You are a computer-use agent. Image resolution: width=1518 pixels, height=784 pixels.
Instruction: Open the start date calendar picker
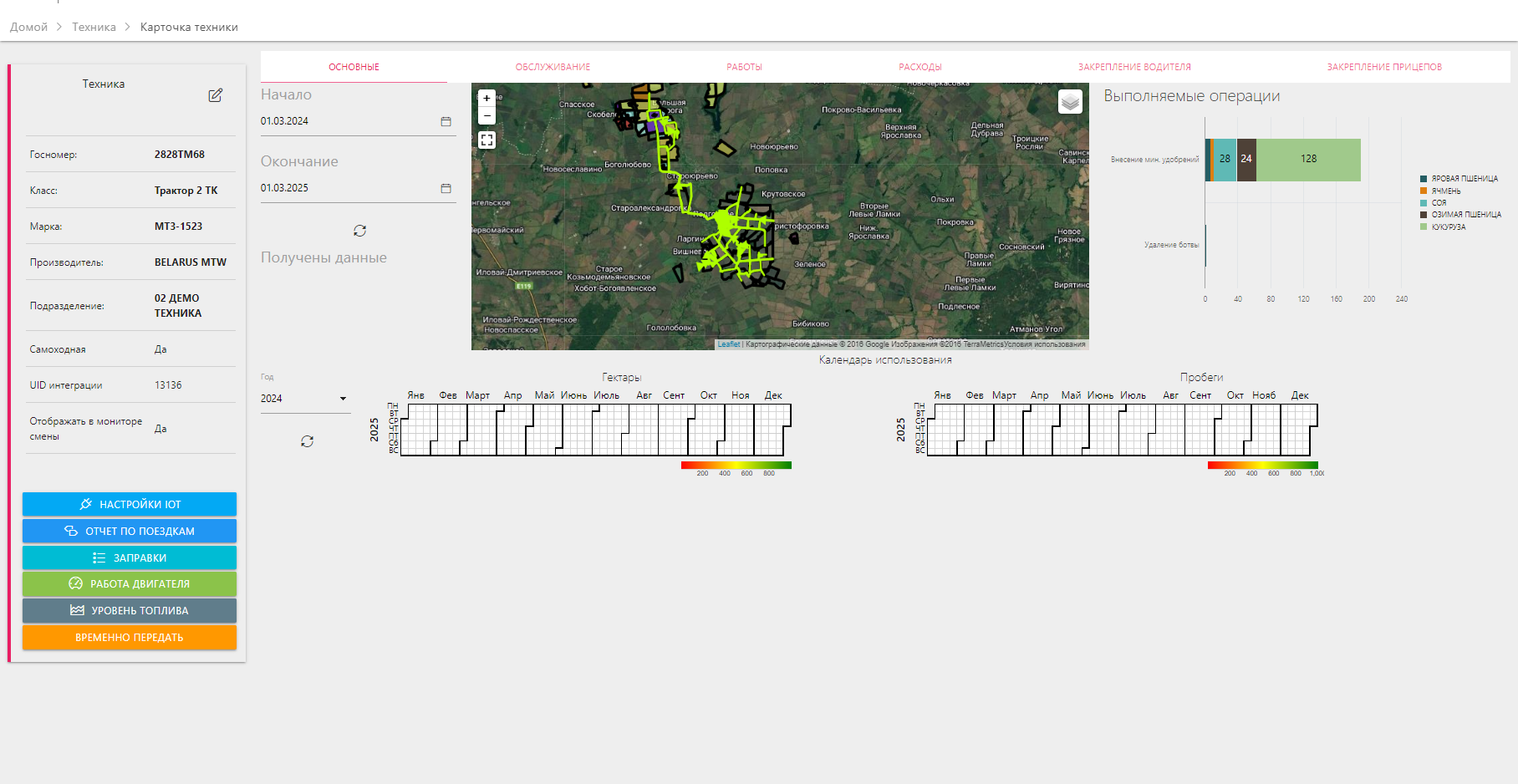[446, 121]
